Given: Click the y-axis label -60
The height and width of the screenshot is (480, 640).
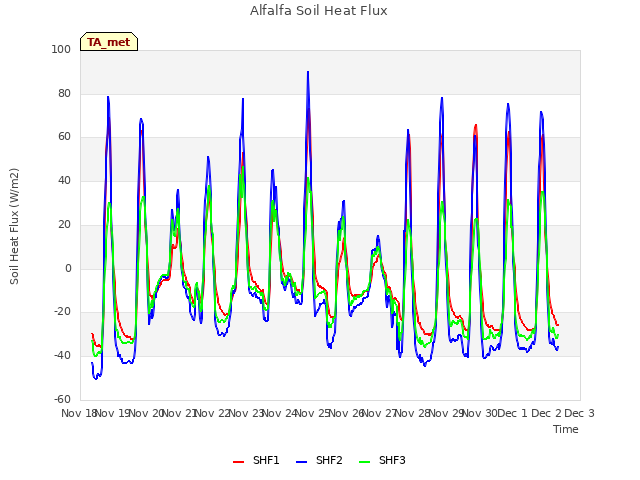Looking at the screenshot, I should pyautogui.click(x=62, y=399).
